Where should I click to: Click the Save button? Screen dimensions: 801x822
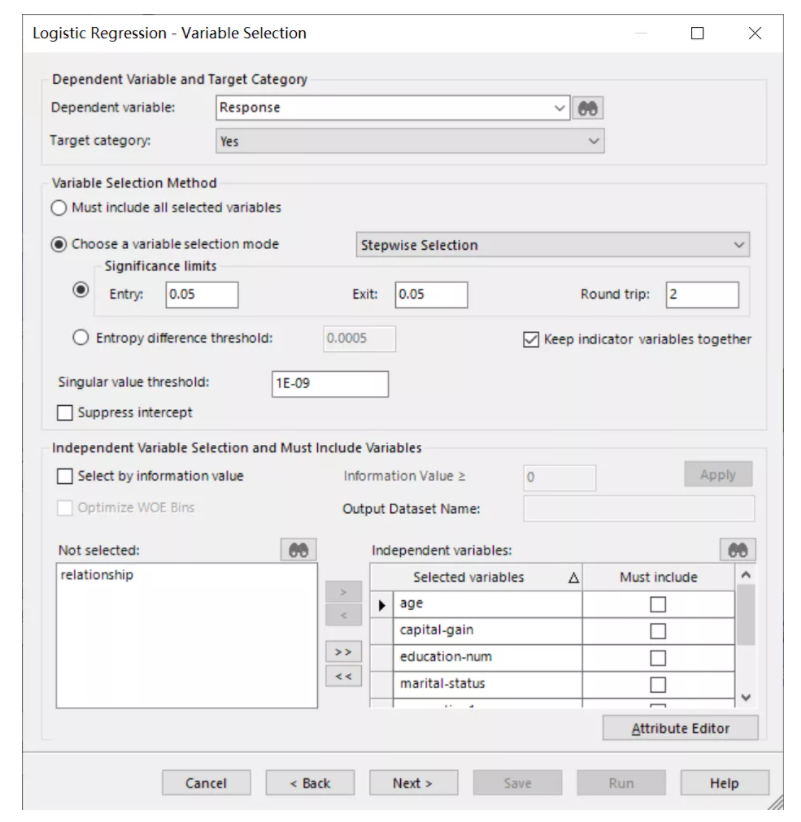[x=517, y=783]
